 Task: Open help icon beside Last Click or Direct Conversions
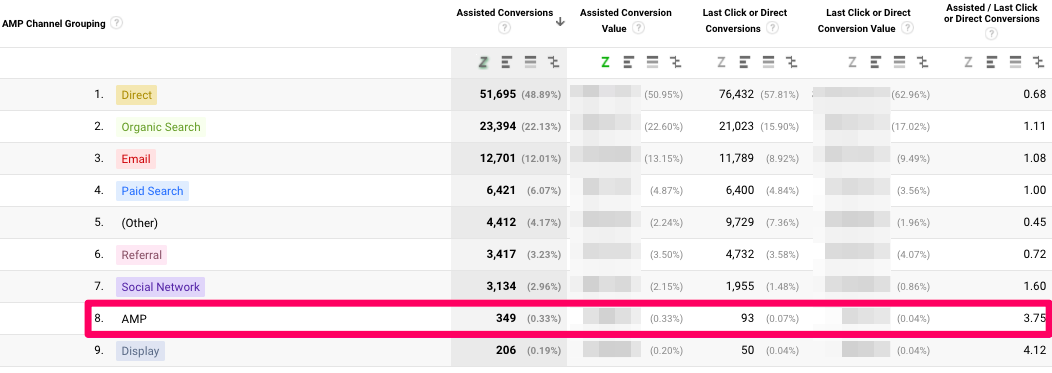pyautogui.click(x=772, y=28)
